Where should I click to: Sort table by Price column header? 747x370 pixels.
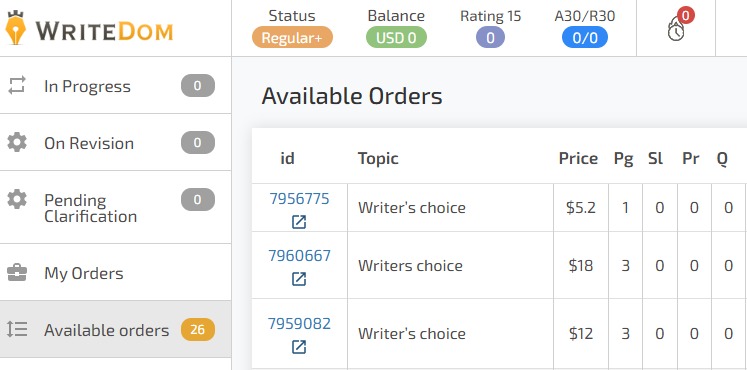click(x=578, y=158)
